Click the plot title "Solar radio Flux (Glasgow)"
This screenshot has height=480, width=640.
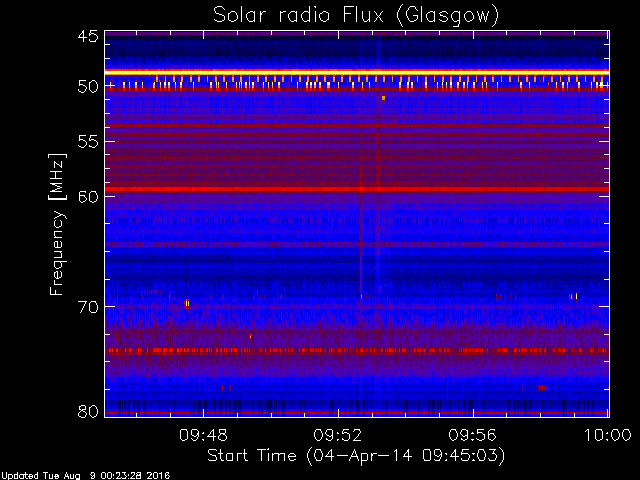point(356,16)
